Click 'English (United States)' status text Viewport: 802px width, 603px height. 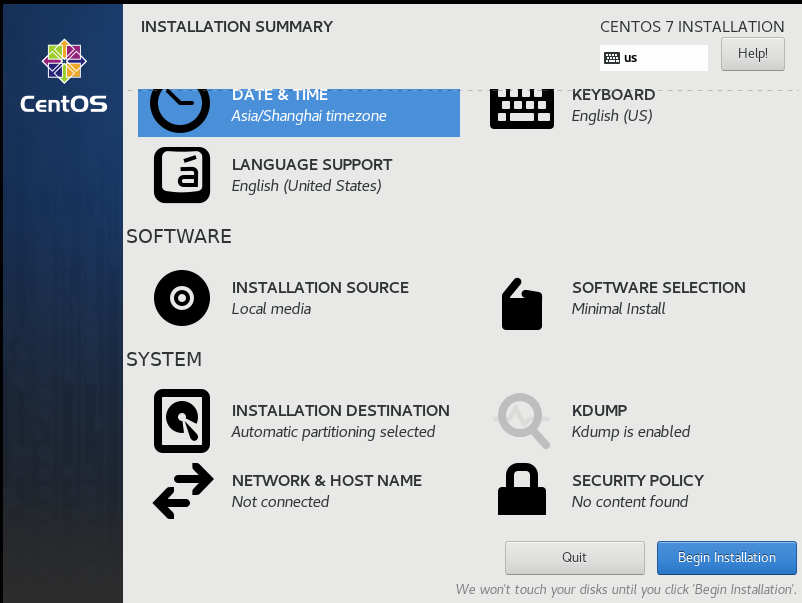[306, 186]
